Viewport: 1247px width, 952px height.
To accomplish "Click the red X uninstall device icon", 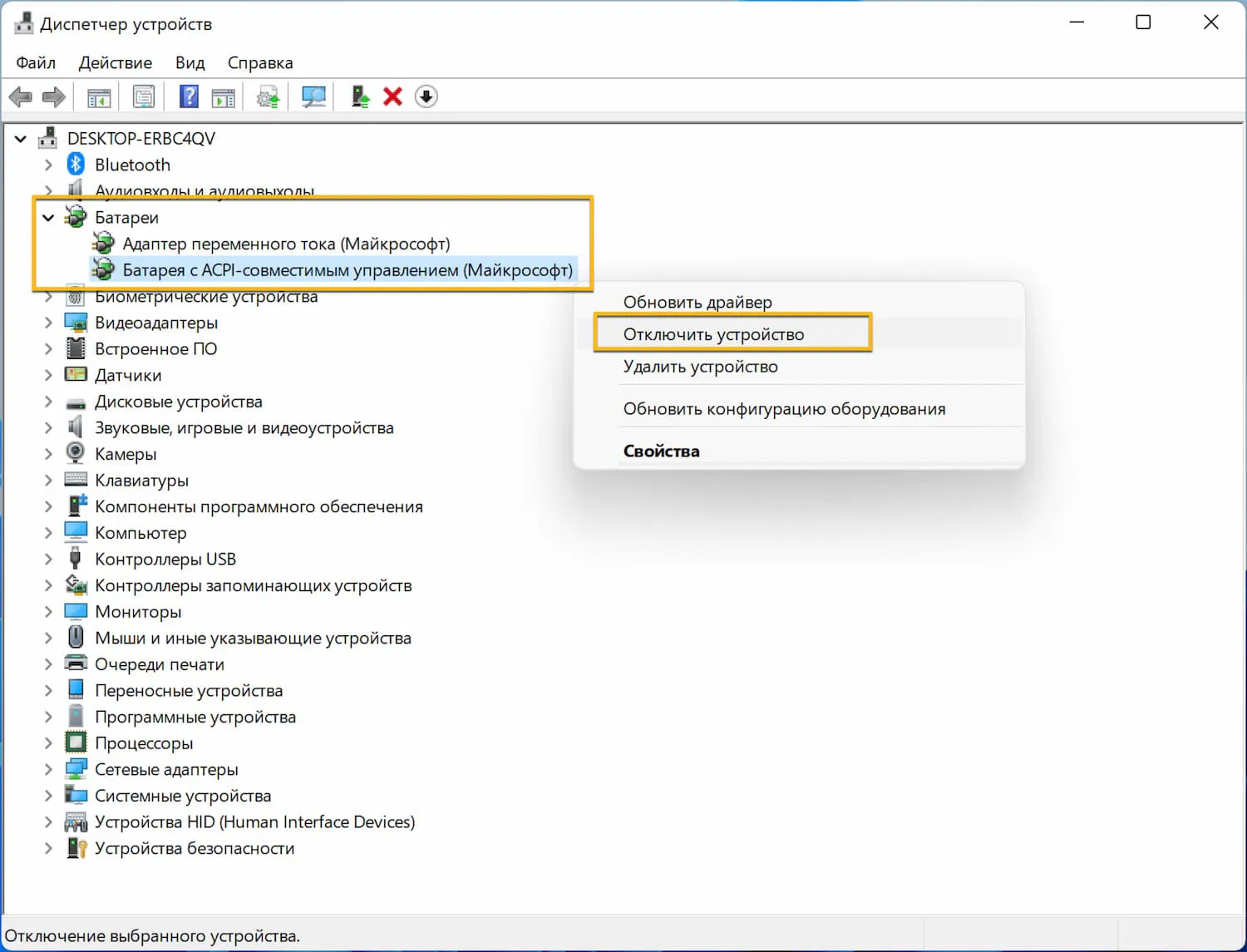I will click(392, 97).
